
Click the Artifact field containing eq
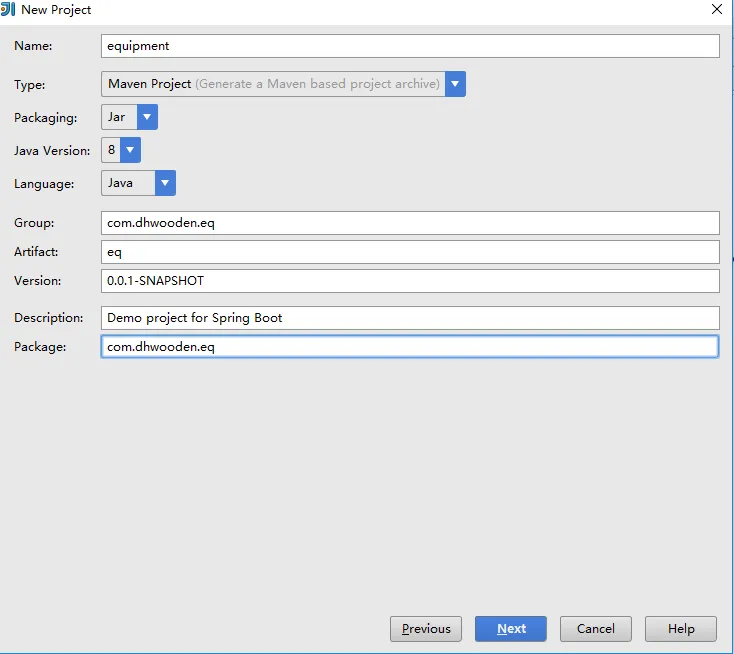point(410,252)
